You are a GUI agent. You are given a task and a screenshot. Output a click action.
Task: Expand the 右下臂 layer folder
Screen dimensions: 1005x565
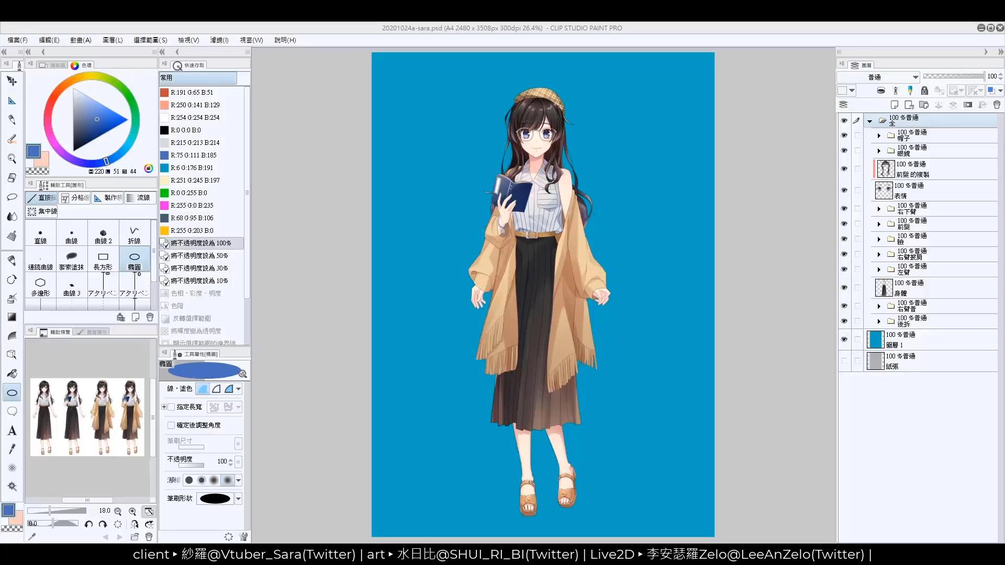(x=879, y=208)
